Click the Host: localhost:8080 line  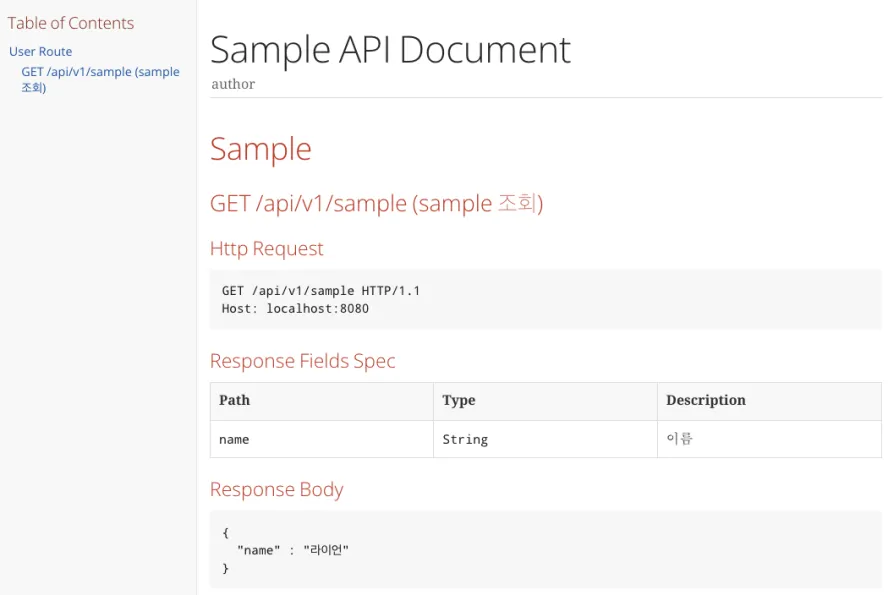[295, 309]
